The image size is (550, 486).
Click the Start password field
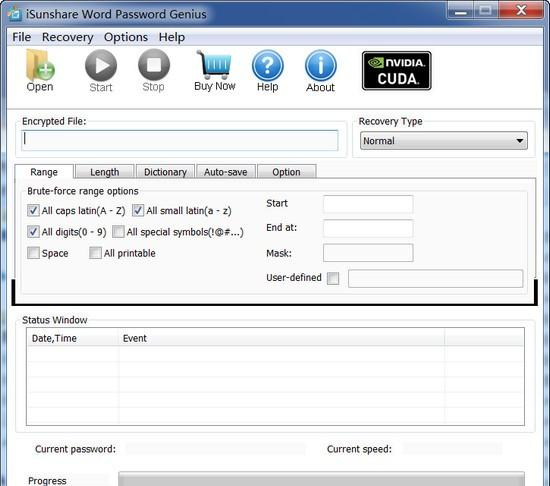coord(368,204)
